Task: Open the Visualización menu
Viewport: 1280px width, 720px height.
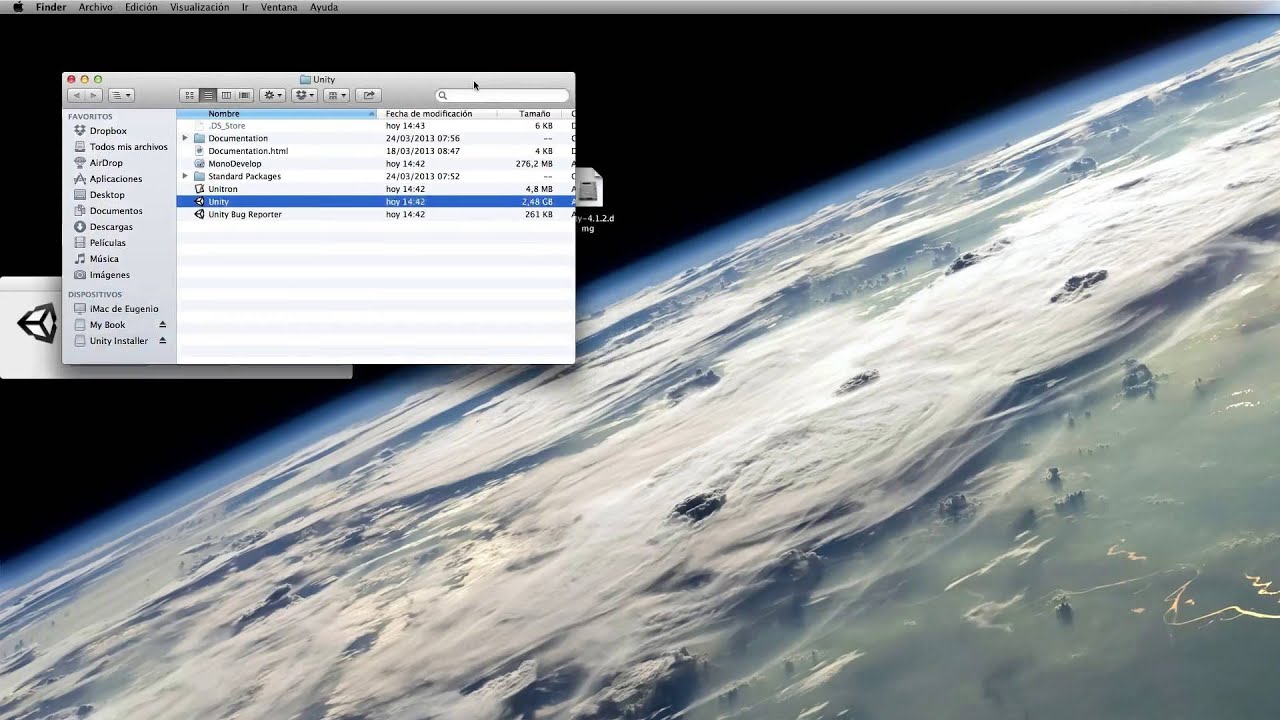Action: [x=199, y=7]
